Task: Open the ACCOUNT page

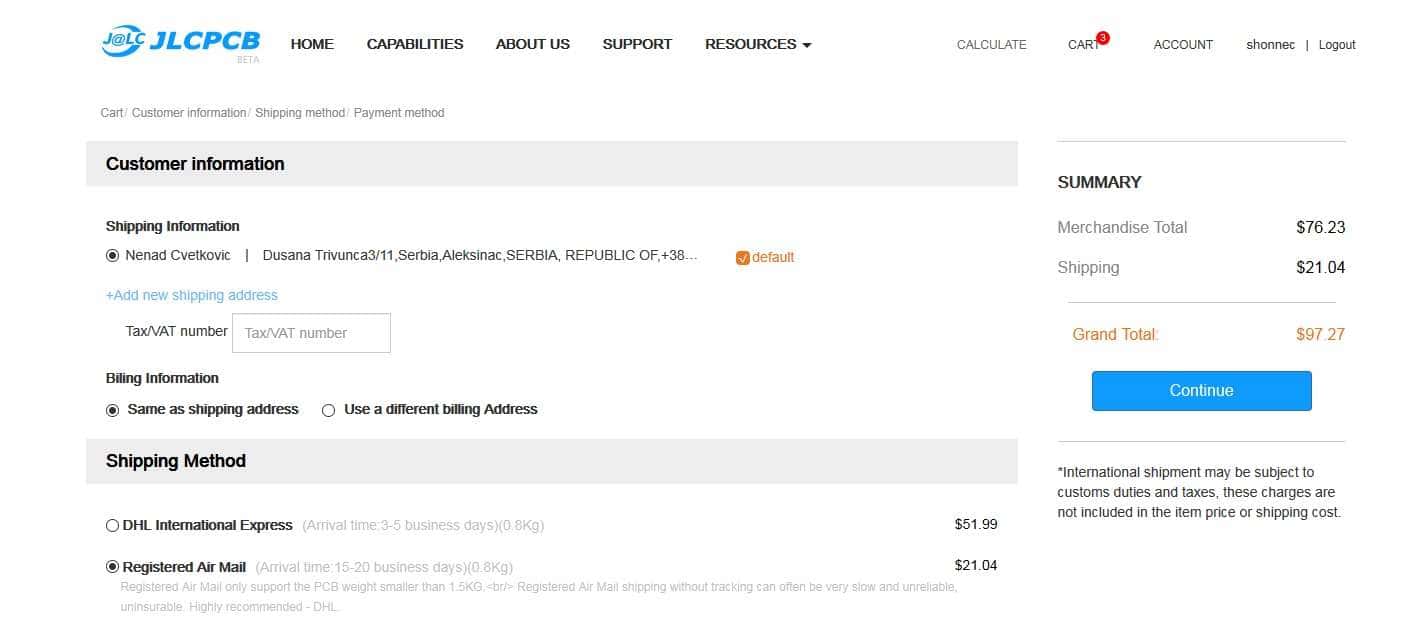Action: coord(1183,45)
